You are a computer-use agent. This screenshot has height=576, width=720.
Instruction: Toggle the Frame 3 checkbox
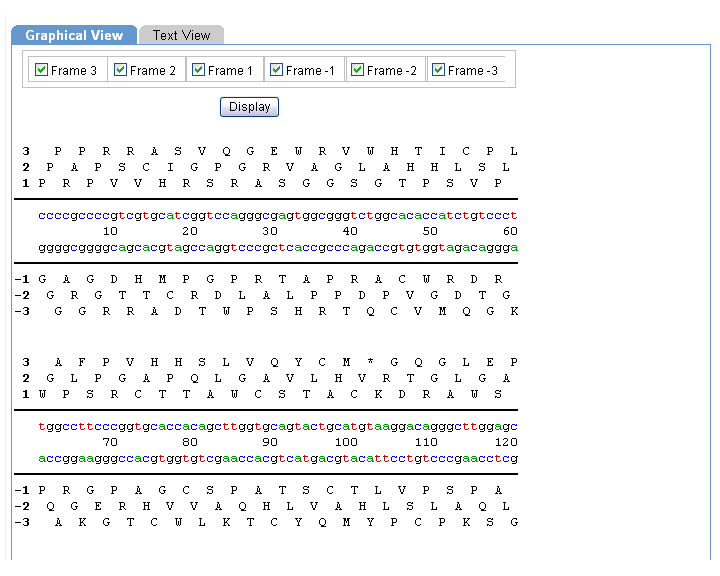point(41,70)
